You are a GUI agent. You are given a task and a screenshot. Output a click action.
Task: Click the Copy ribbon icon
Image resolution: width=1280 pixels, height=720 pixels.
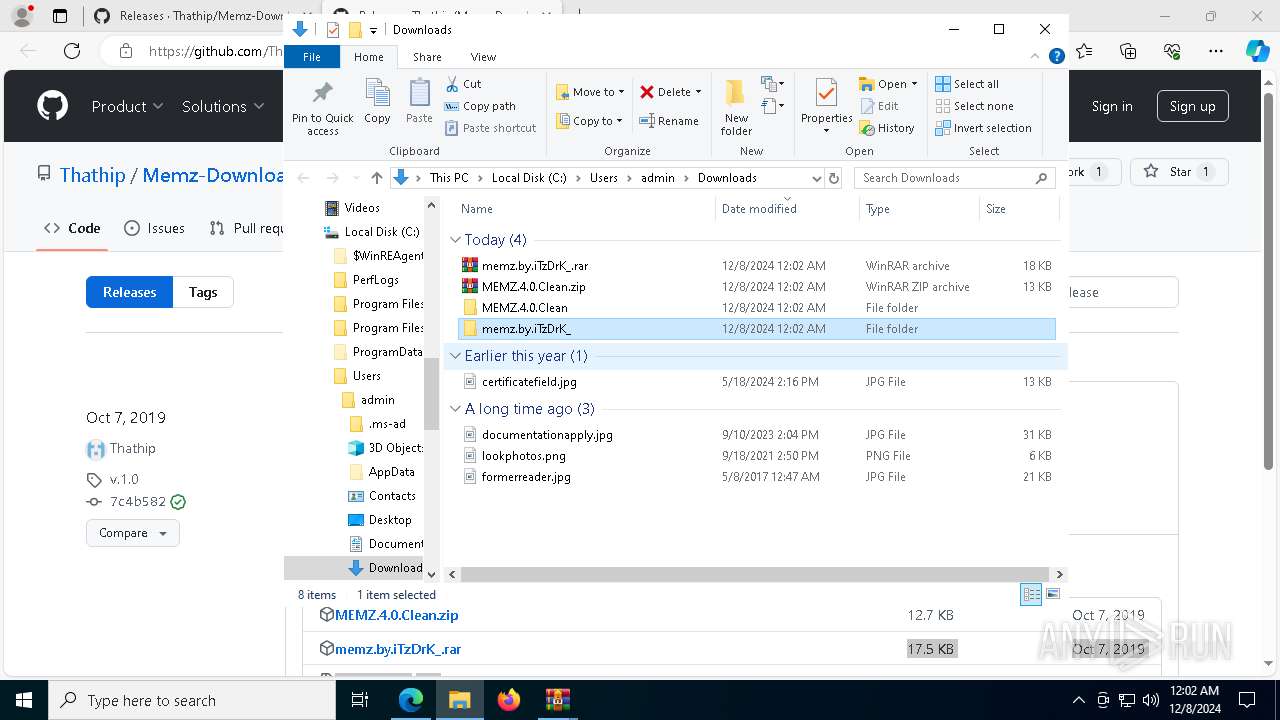pos(377,102)
